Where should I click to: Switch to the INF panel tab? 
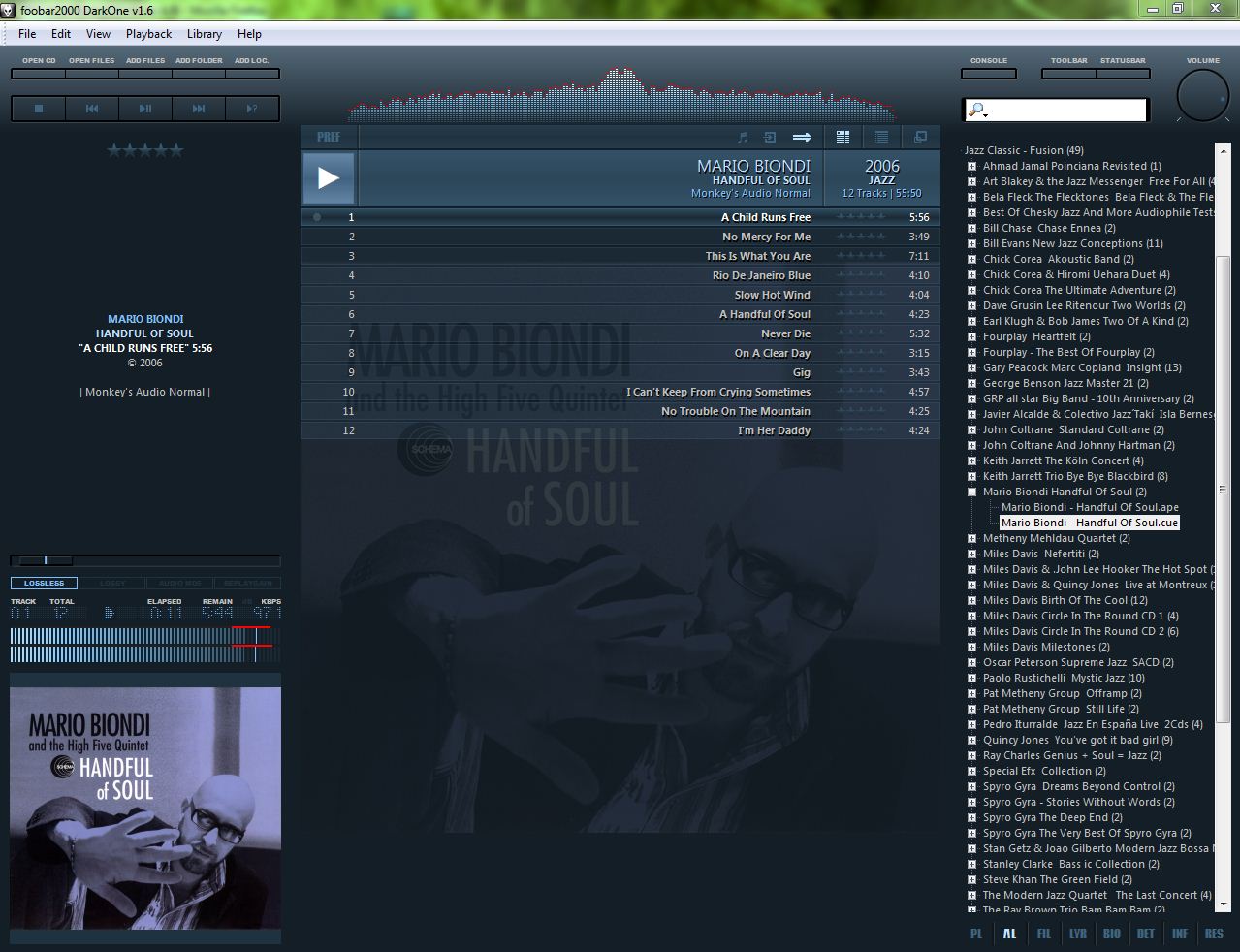(x=1180, y=934)
